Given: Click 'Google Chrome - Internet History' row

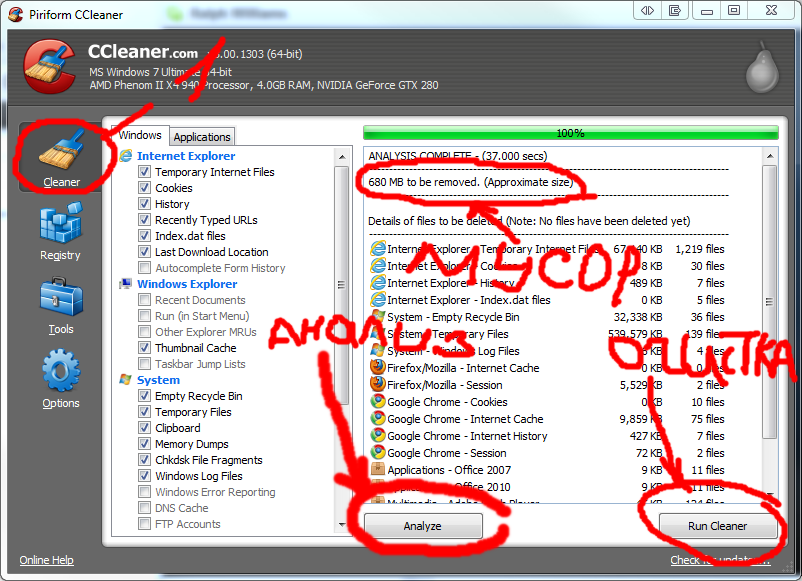Looking at the screenshot, I should pos(547,436).
